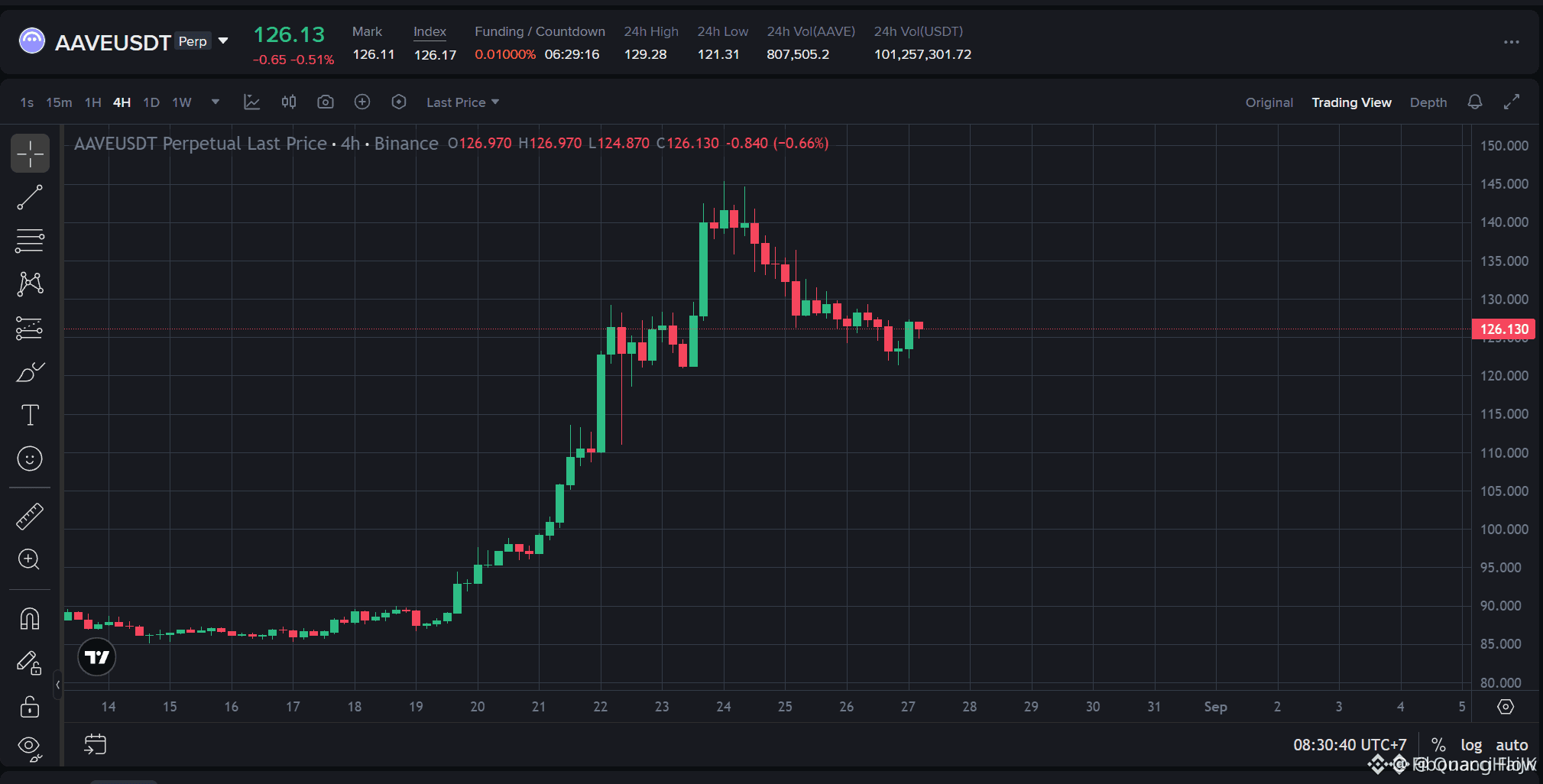This screenshot has height=784, width=1543.
Task: Change the candlestick chart style
Action: coord(289,102)
